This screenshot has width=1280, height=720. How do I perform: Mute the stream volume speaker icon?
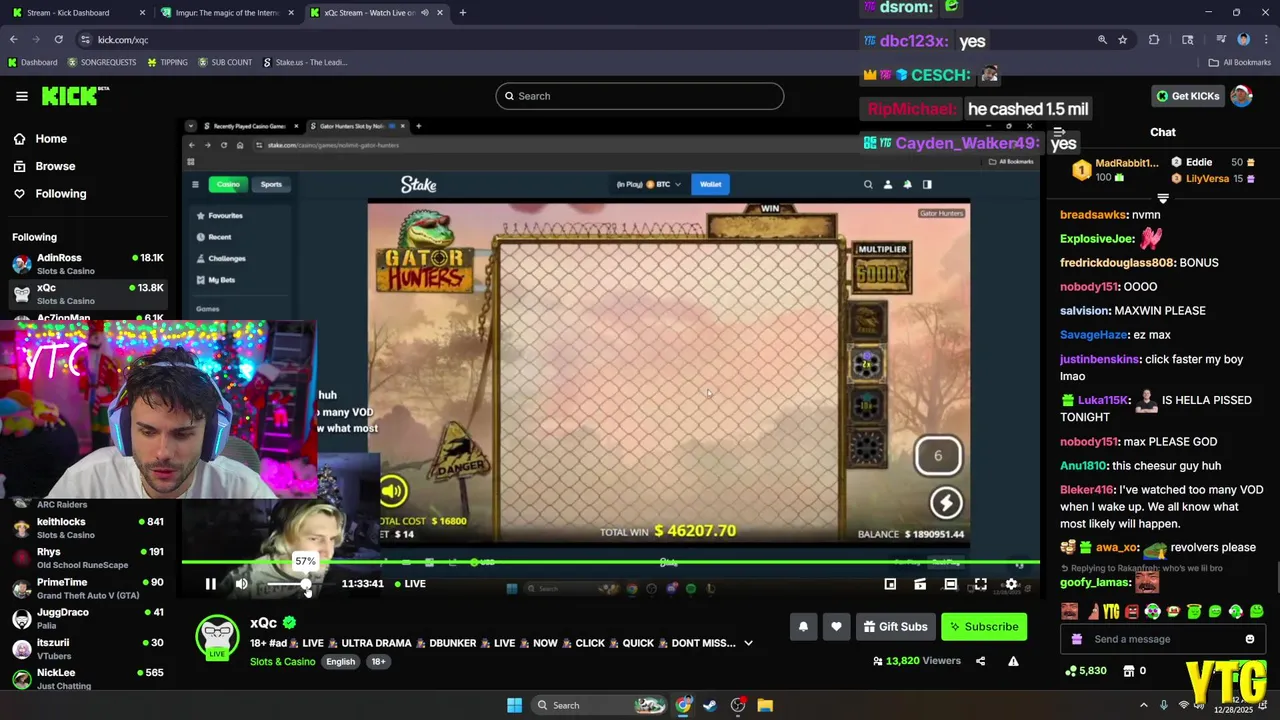coord(241,584)
